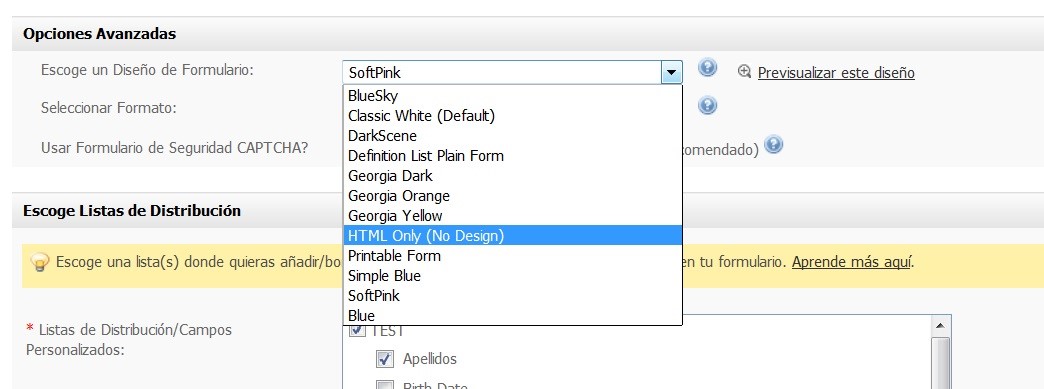1044x389 pixels.
Task: Click the list box scroll up arrow
Action: click(940, 325)
